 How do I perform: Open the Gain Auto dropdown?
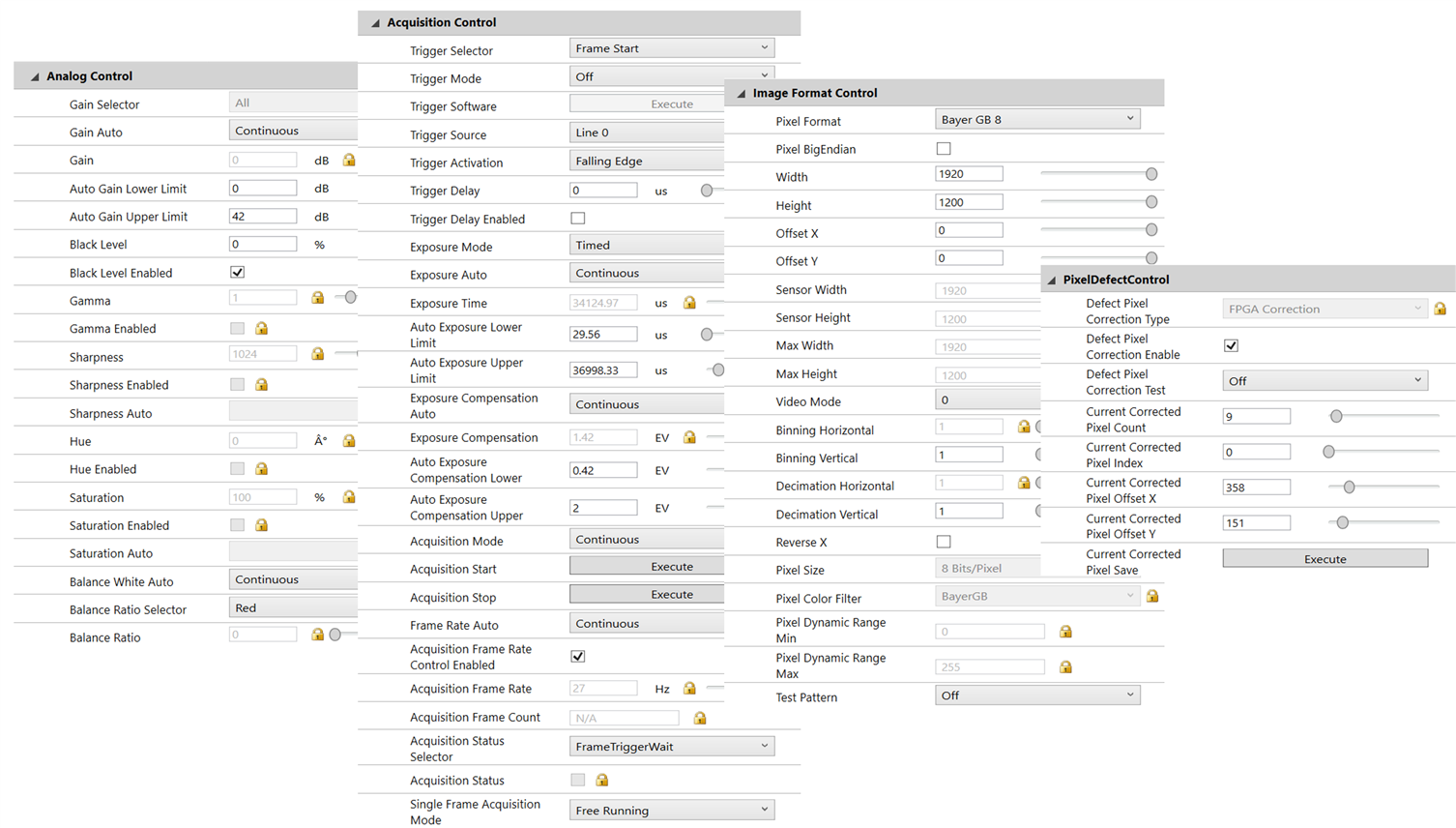[x=293, y=131]
